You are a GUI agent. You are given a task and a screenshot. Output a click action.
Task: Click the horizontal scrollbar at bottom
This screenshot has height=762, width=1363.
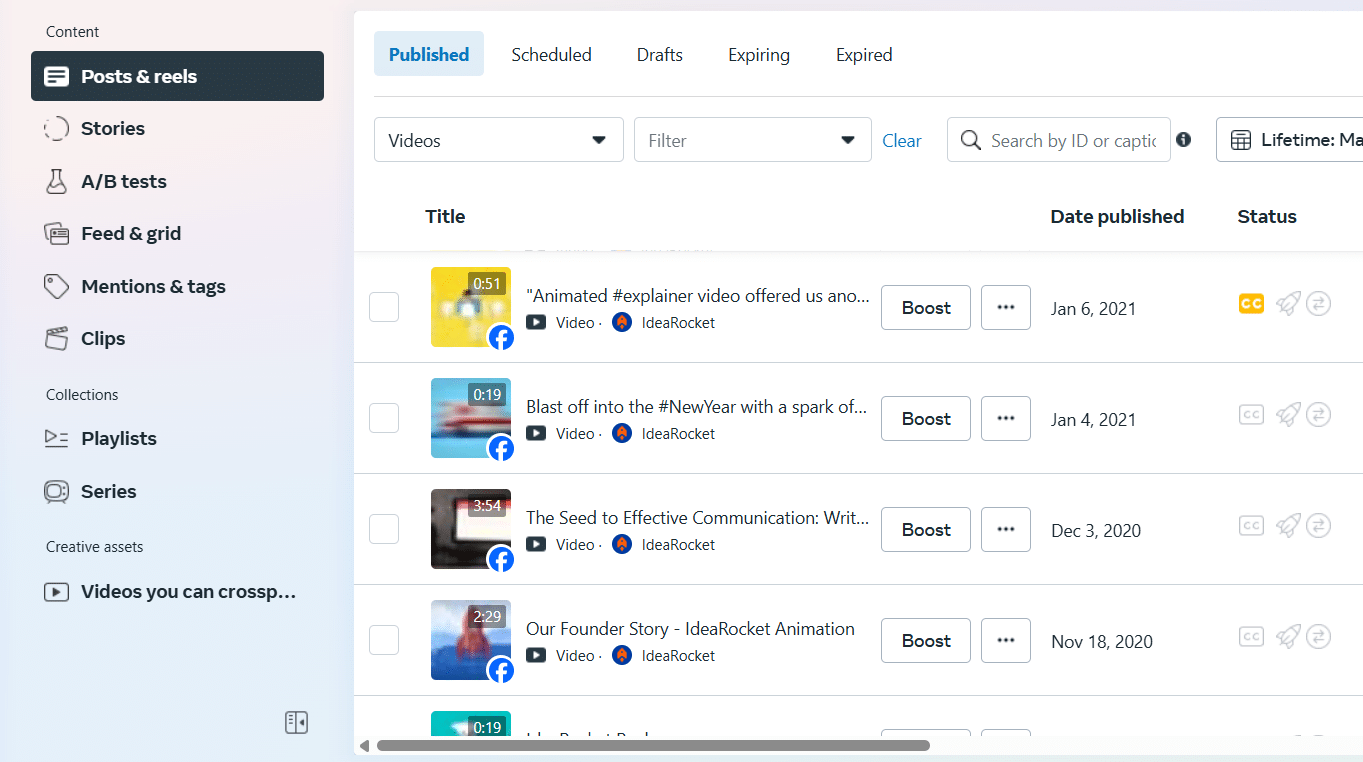click(652, 745)
